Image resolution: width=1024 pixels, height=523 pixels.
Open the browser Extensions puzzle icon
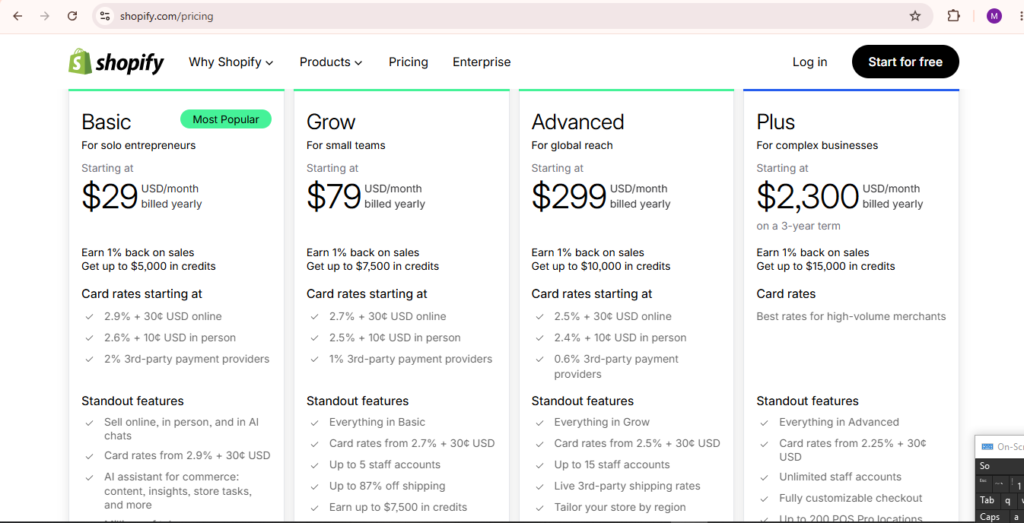click(x=953, y=16)
